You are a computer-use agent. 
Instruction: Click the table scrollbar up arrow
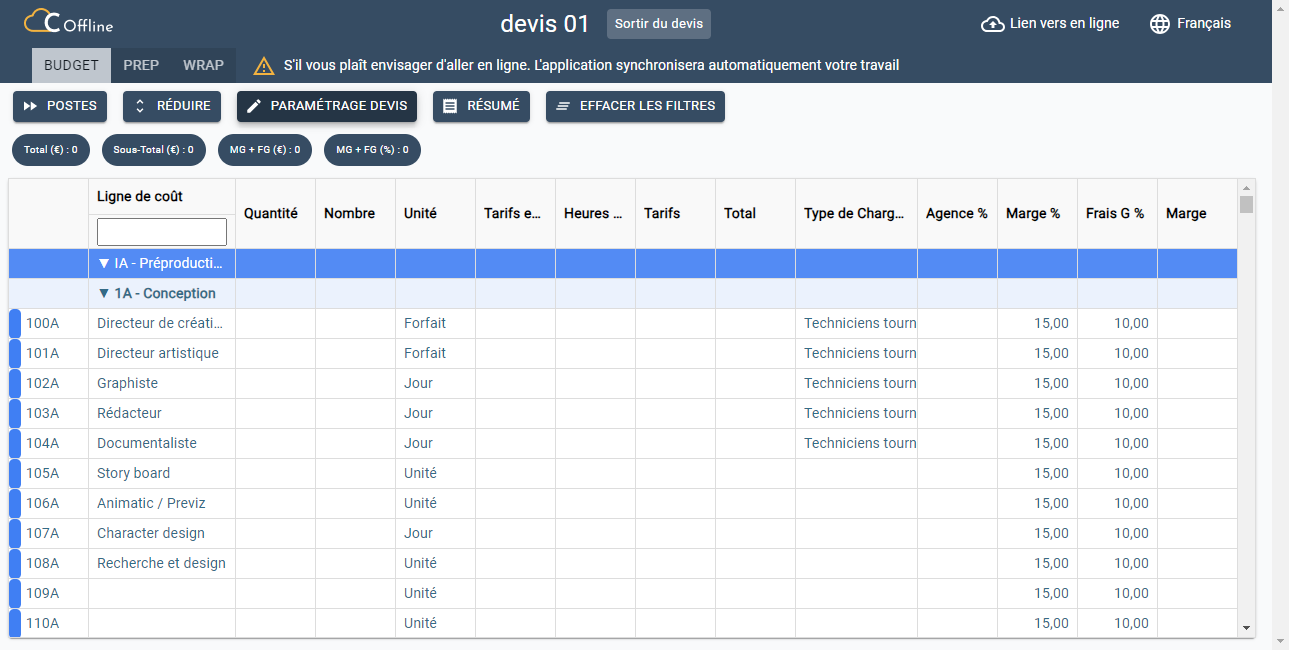[x=1246, y=187]
